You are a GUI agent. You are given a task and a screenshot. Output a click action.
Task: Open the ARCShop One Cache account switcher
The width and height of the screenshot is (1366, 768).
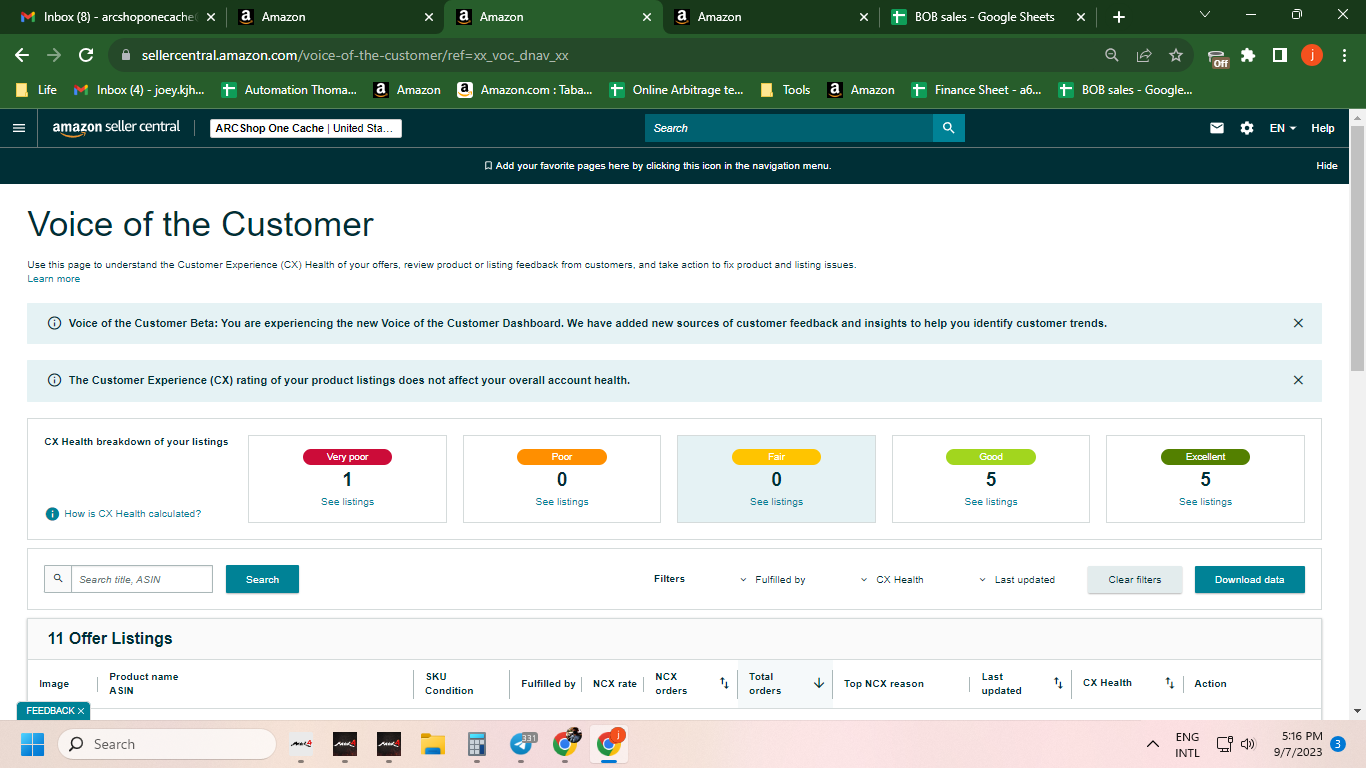306,128
